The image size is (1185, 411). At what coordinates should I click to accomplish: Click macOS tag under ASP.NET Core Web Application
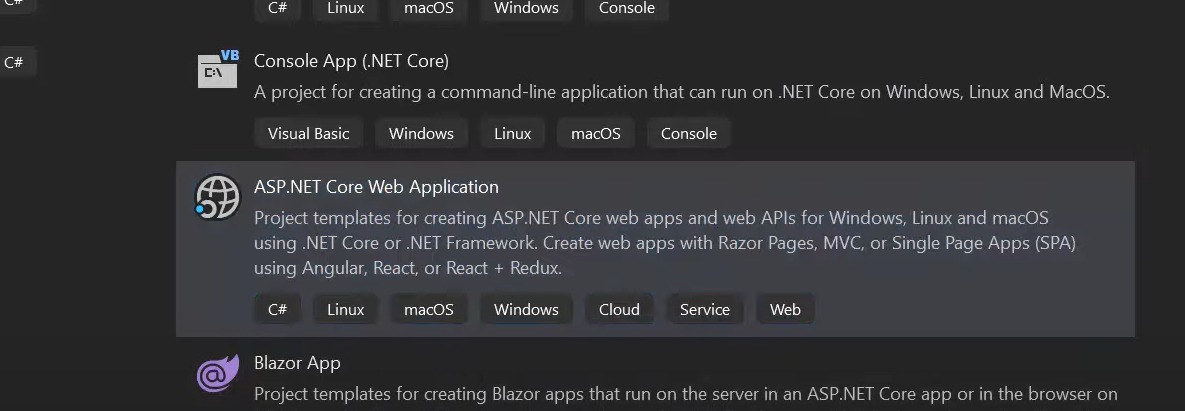click(x=429, y=310)
